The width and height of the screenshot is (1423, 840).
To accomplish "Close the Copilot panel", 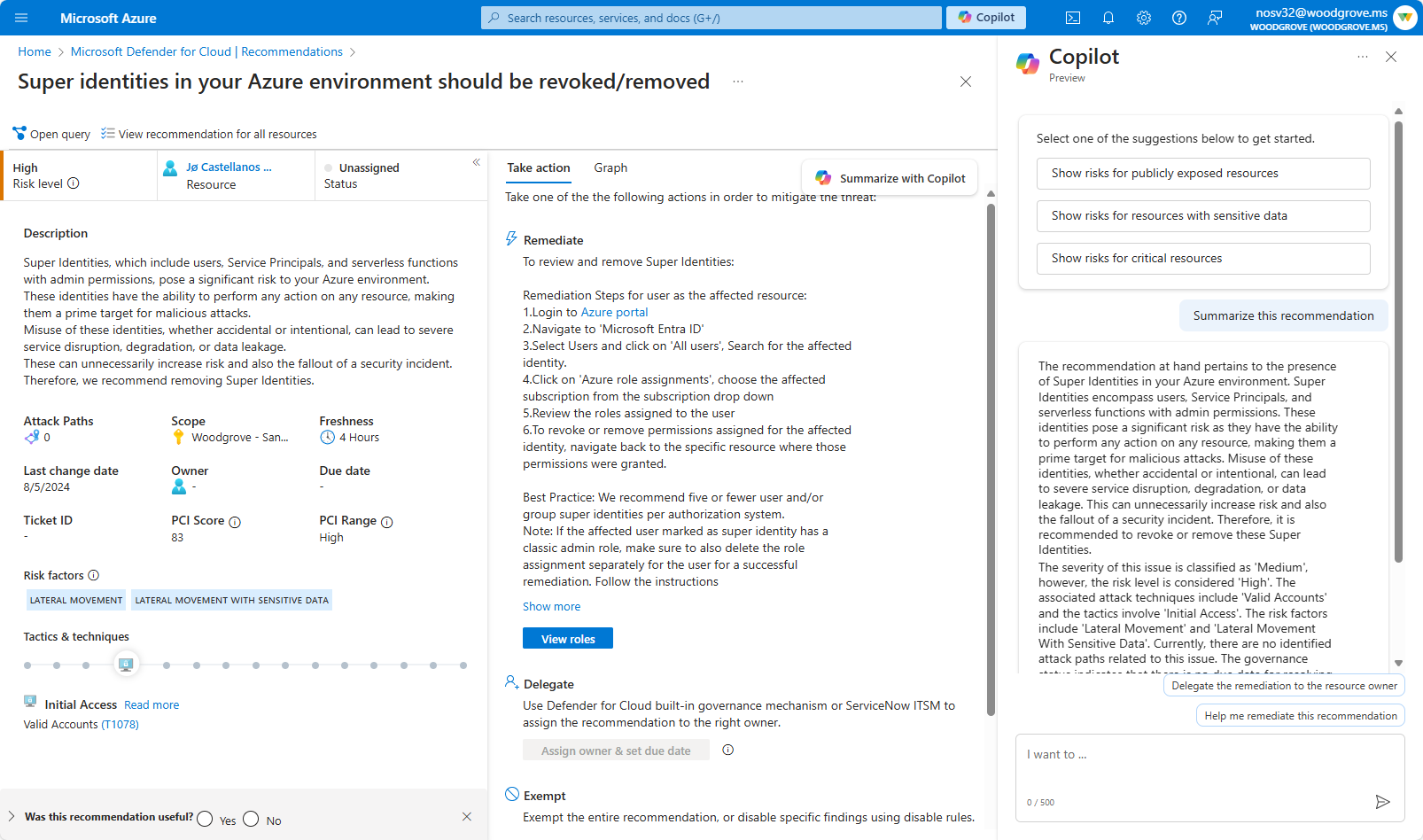I will tap(1391, 57).
